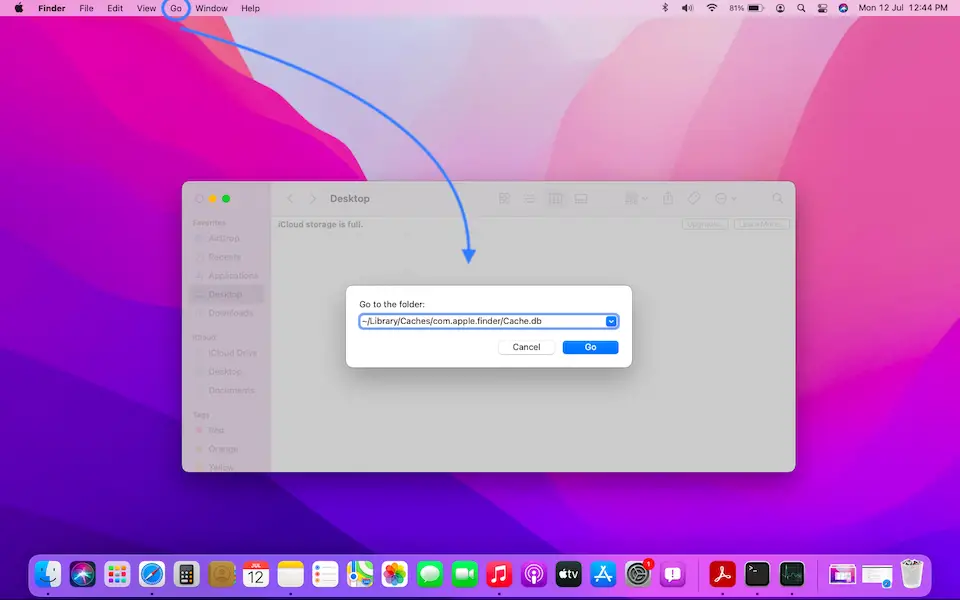Open Control Center in menu bar

click(x=822, y=8)
